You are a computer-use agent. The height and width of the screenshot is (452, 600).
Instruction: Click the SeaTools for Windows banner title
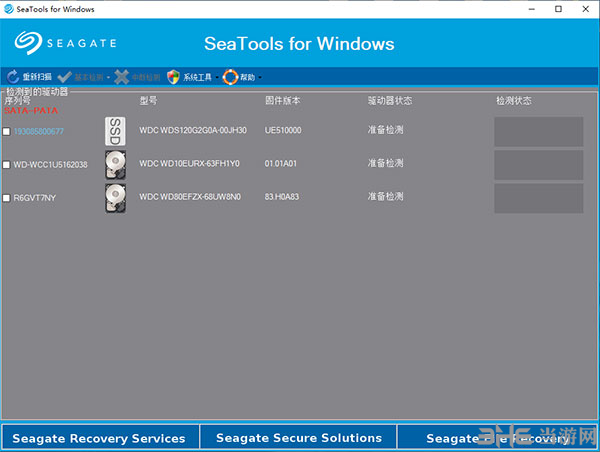[299, 44]
